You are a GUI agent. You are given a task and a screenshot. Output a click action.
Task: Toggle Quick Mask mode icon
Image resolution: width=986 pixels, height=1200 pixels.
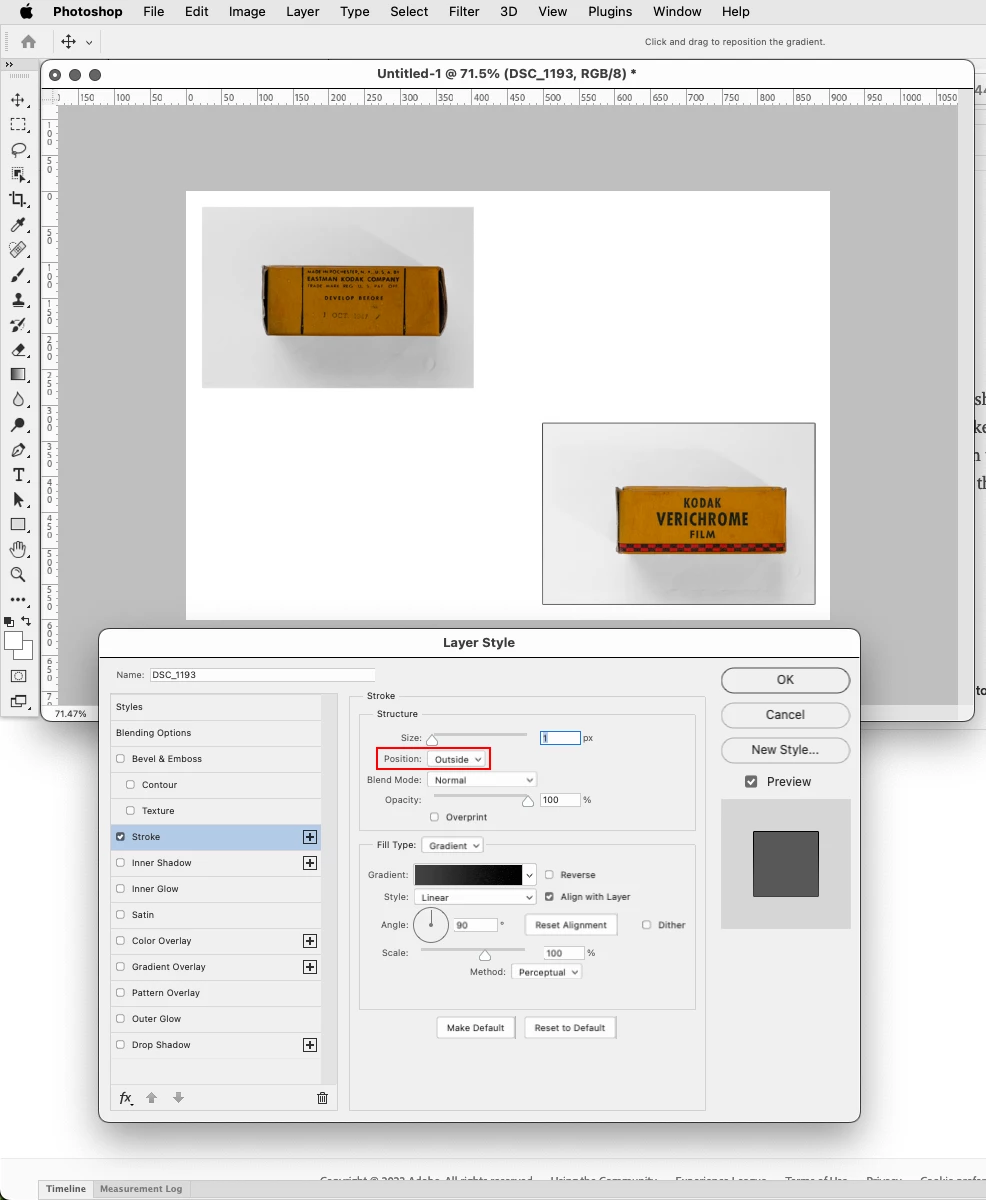point(18,677)
